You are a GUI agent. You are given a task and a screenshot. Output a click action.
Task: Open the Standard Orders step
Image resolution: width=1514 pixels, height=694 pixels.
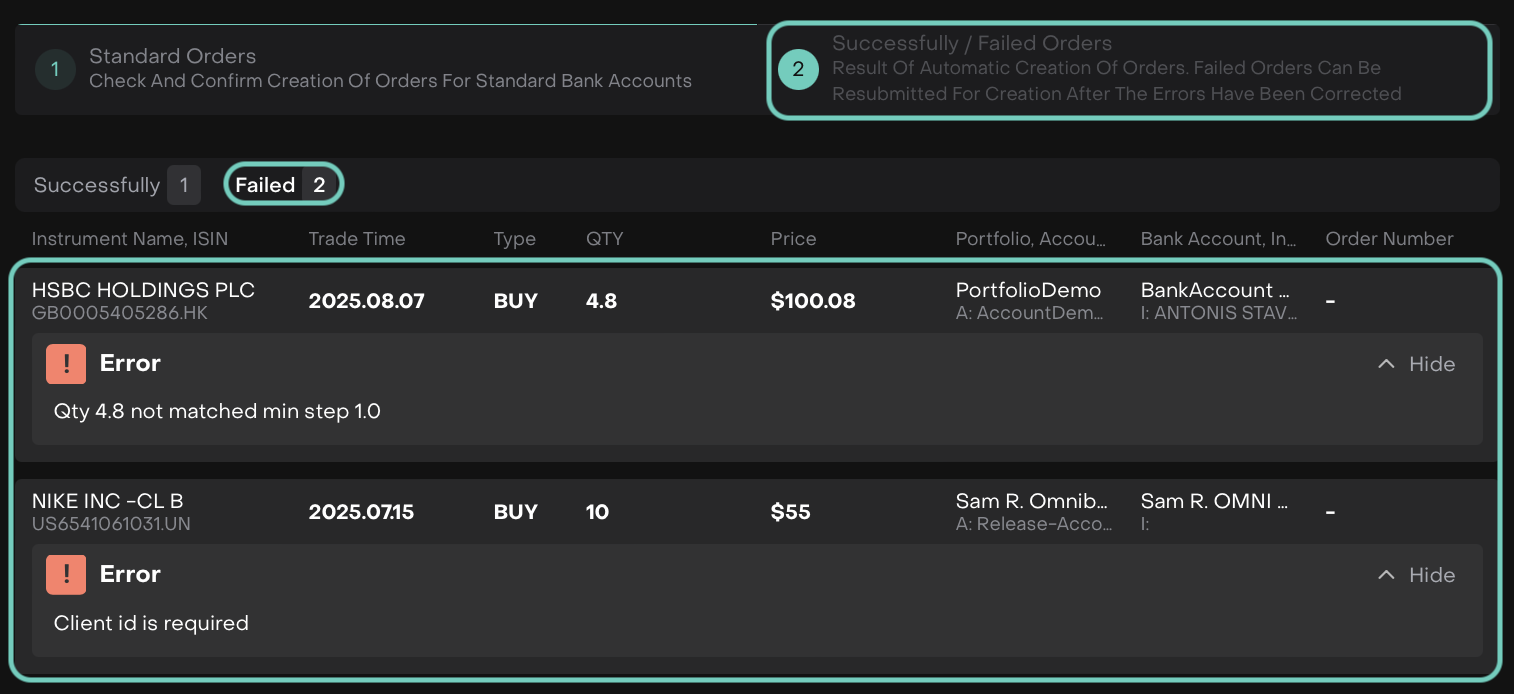(390, 68)
